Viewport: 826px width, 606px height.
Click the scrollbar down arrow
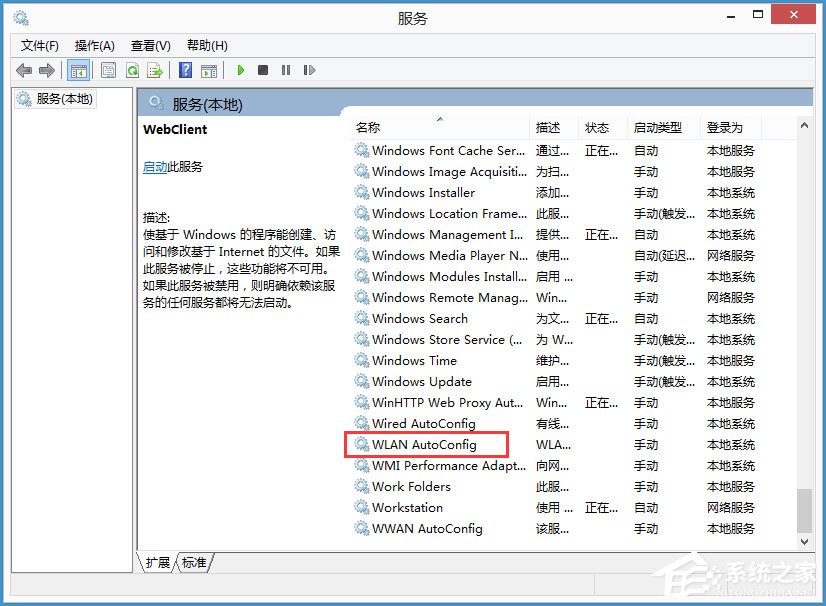tap(803, 541)
